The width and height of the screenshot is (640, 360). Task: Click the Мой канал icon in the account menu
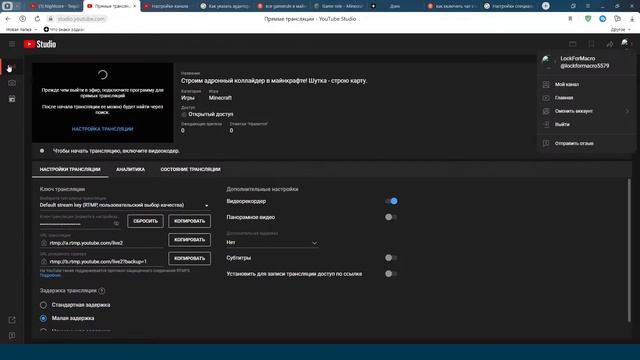pyautogui.click(x=546, y=84)
